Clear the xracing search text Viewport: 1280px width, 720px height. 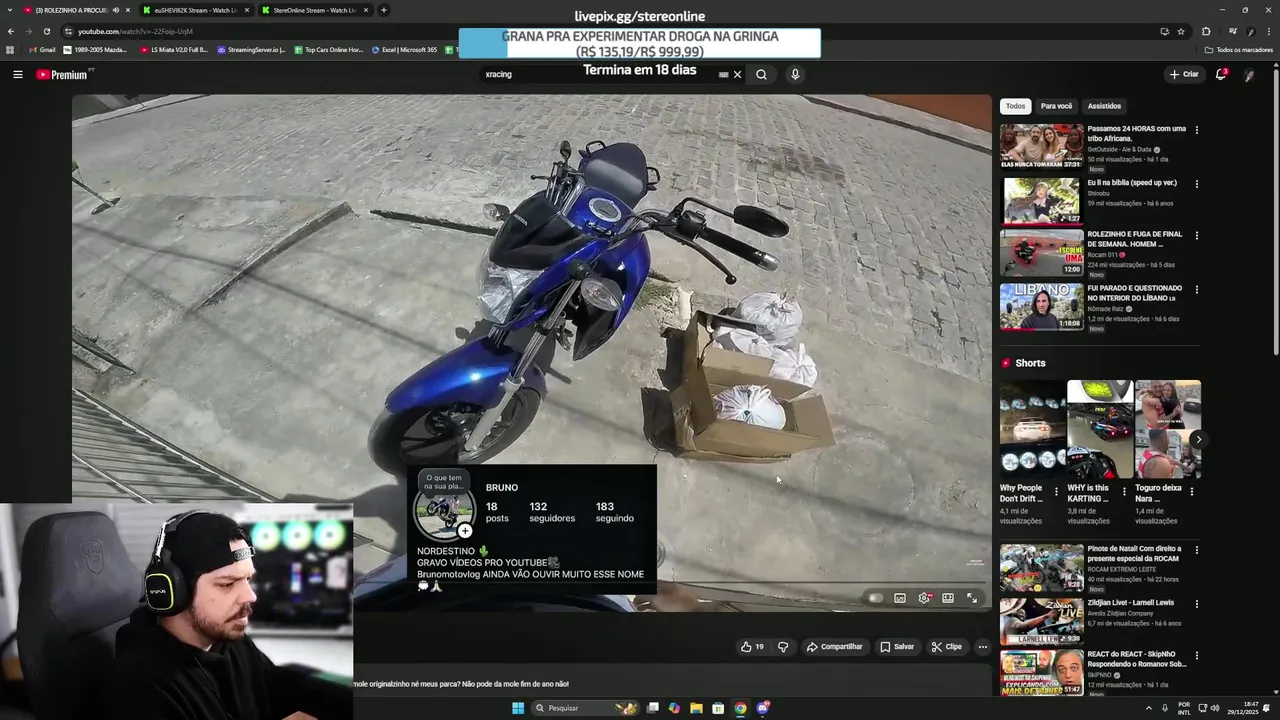[738, 74]
